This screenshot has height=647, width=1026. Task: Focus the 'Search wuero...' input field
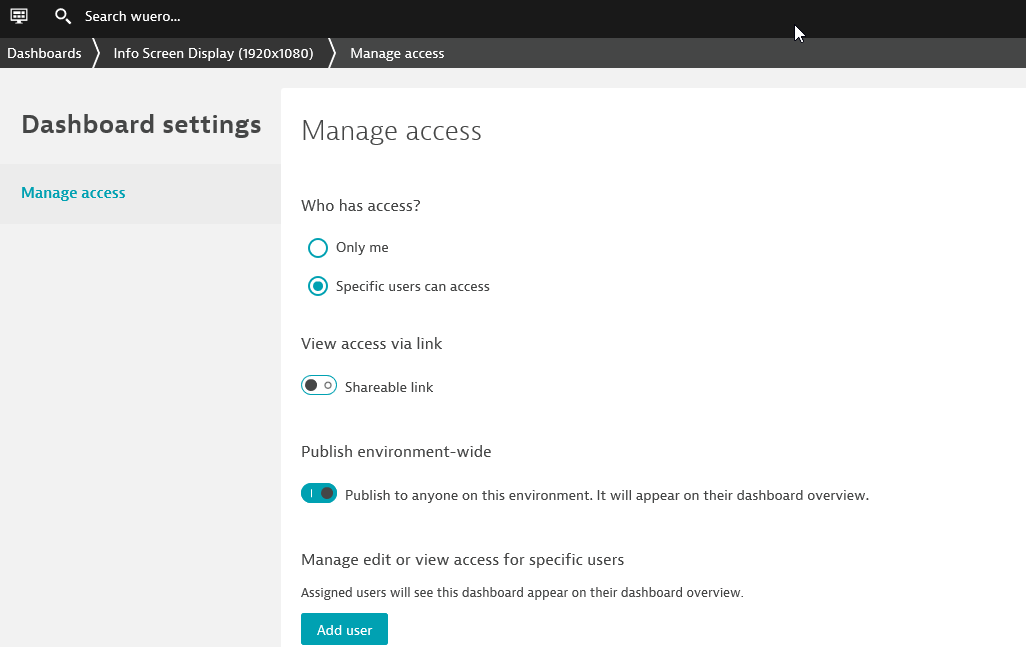pos(132,17)
